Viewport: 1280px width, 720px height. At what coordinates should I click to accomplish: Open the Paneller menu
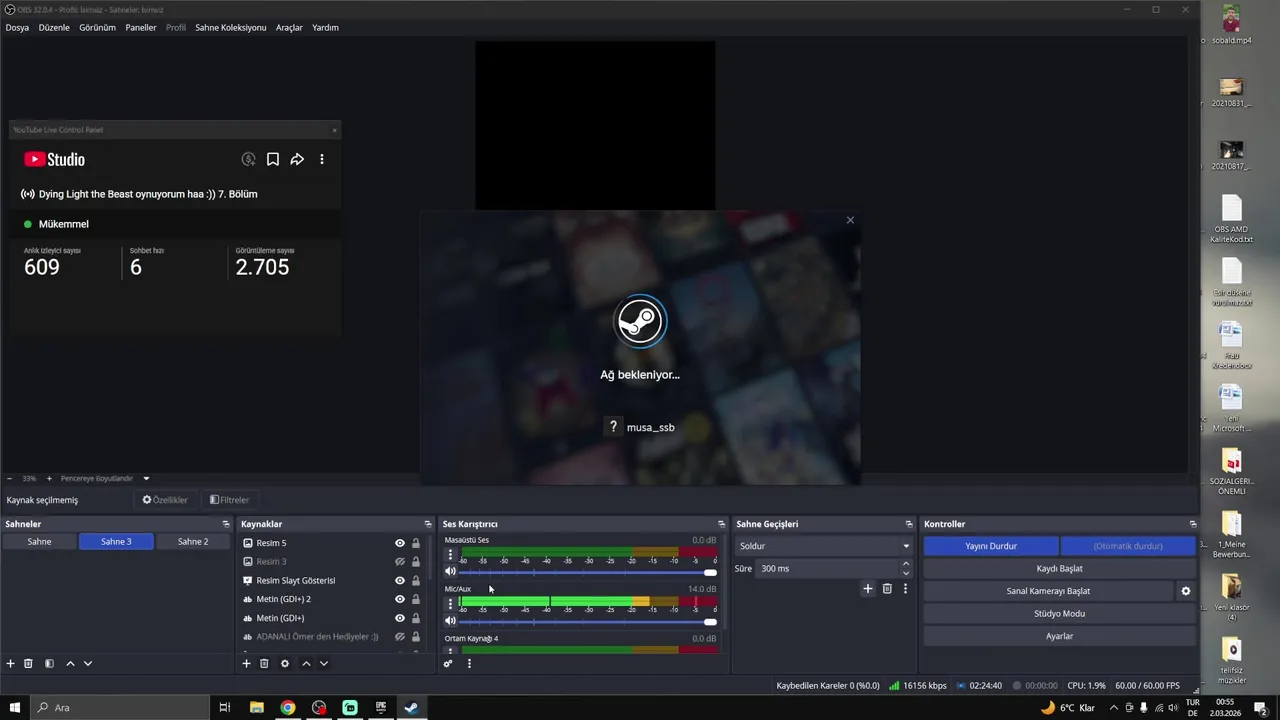(x=141, y=28)
